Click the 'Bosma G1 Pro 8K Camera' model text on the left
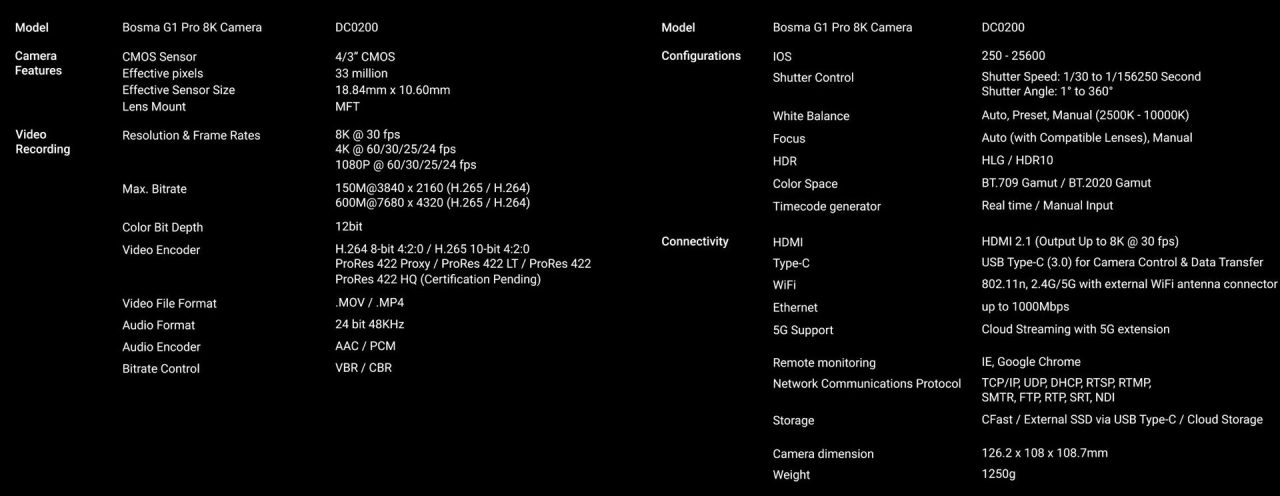Screen dimensions: 1280x496 192,28
